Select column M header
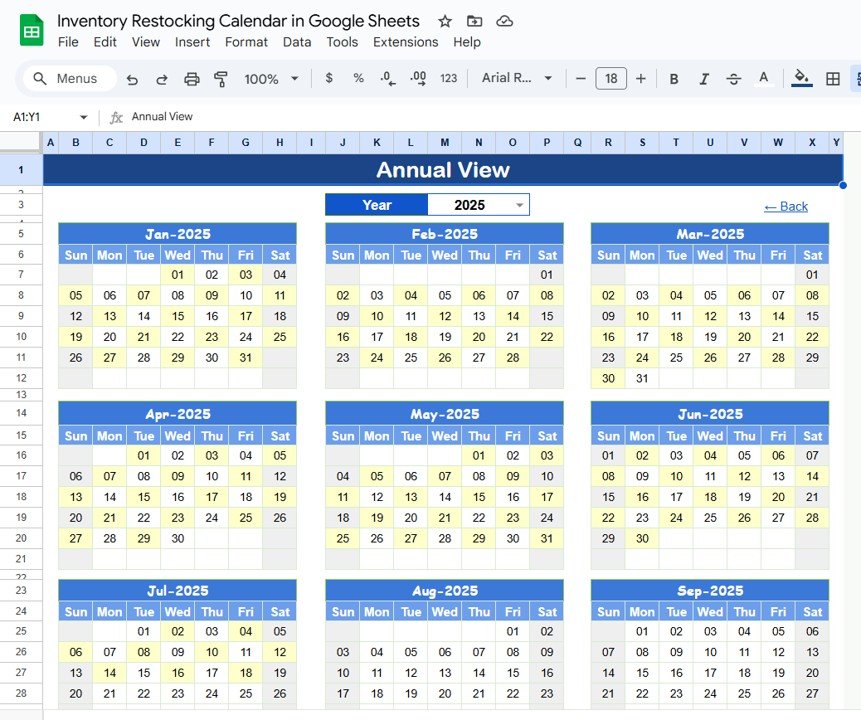Screen dimensions: 861x720 coord(445,143)
